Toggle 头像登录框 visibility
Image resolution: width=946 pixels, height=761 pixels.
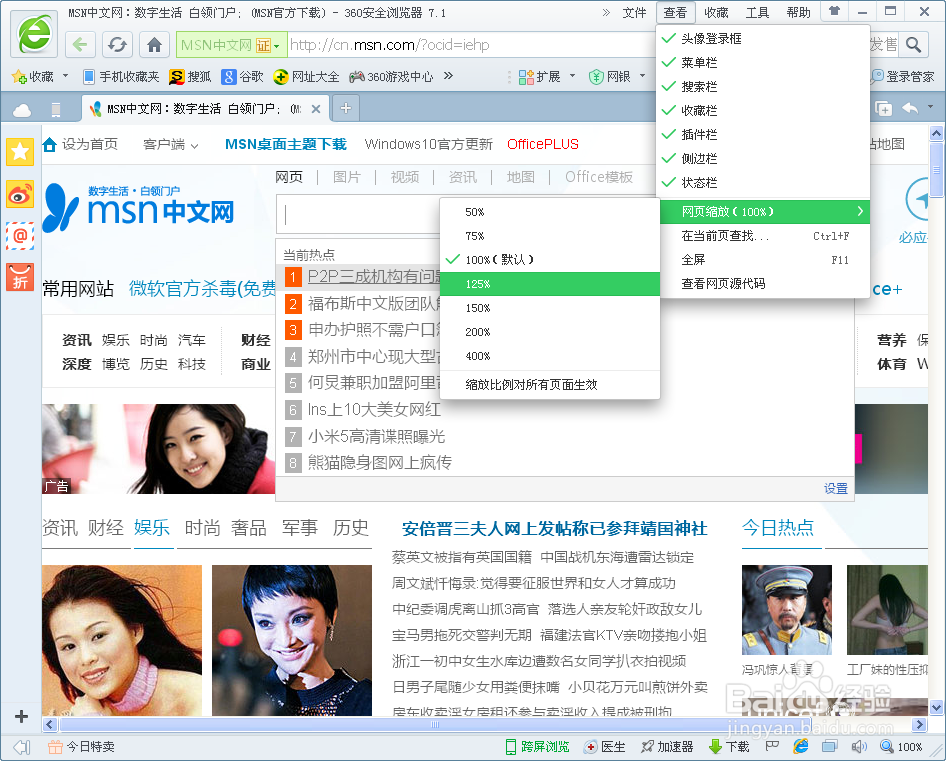pos(763,39)
